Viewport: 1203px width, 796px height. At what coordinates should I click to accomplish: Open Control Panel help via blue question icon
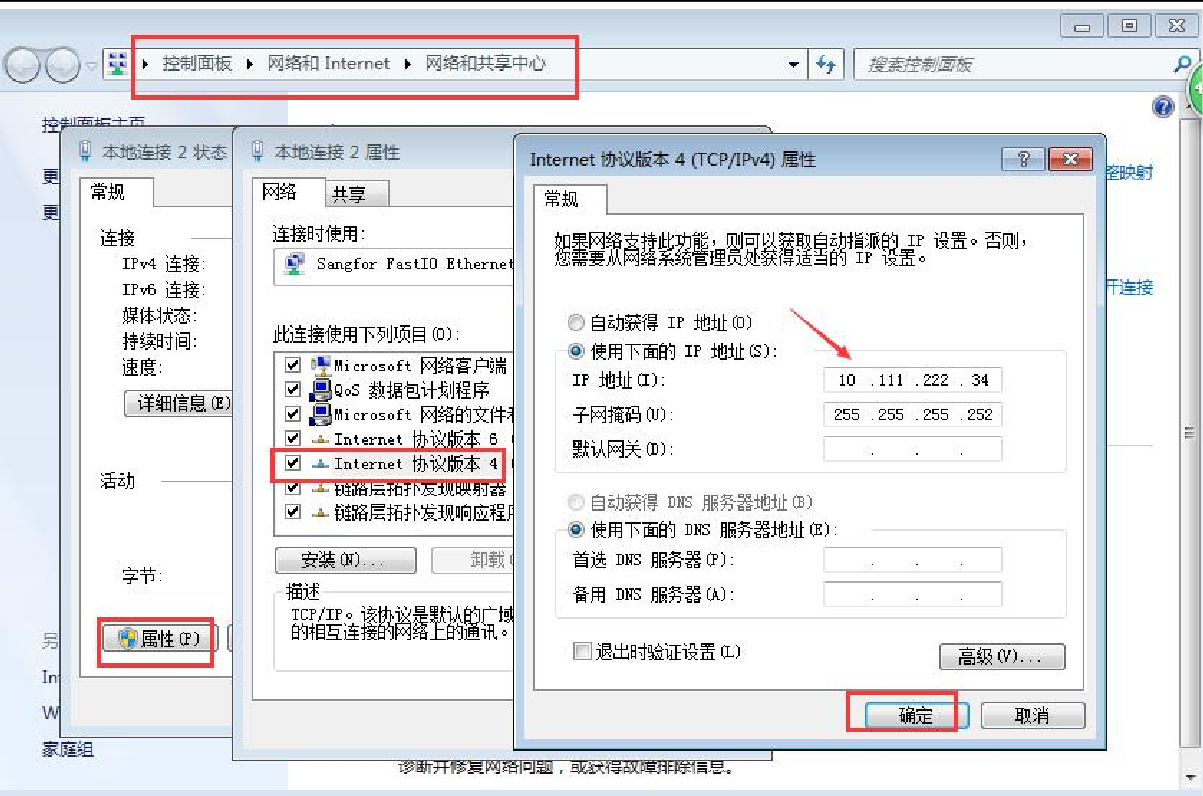pyautogui.click(x=1163, y=107)
